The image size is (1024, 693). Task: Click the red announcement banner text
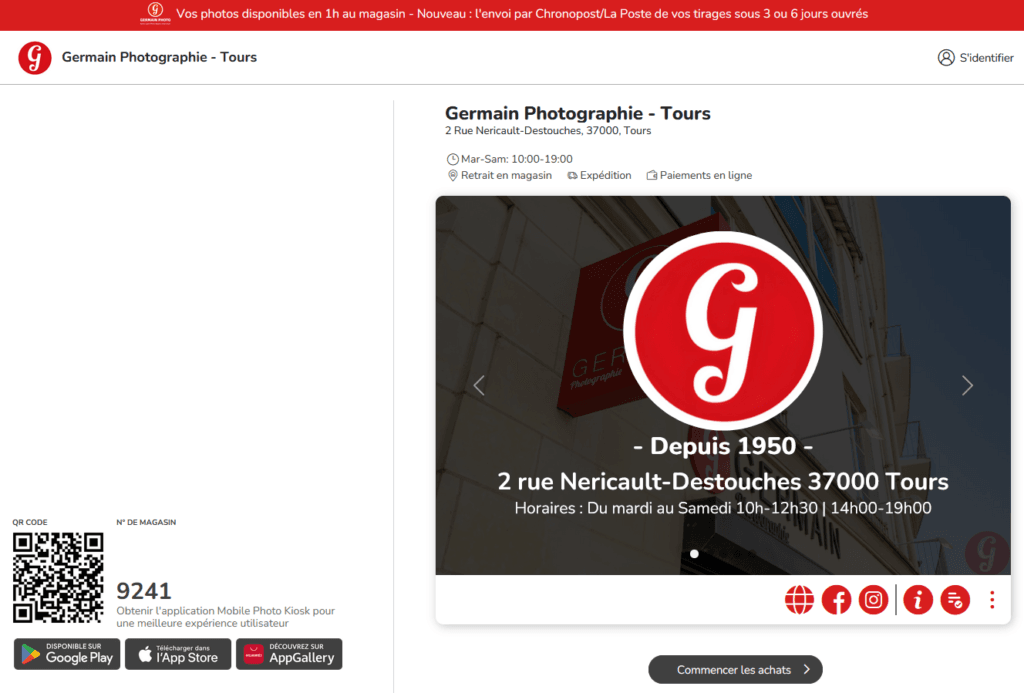(x=522, y=14)
